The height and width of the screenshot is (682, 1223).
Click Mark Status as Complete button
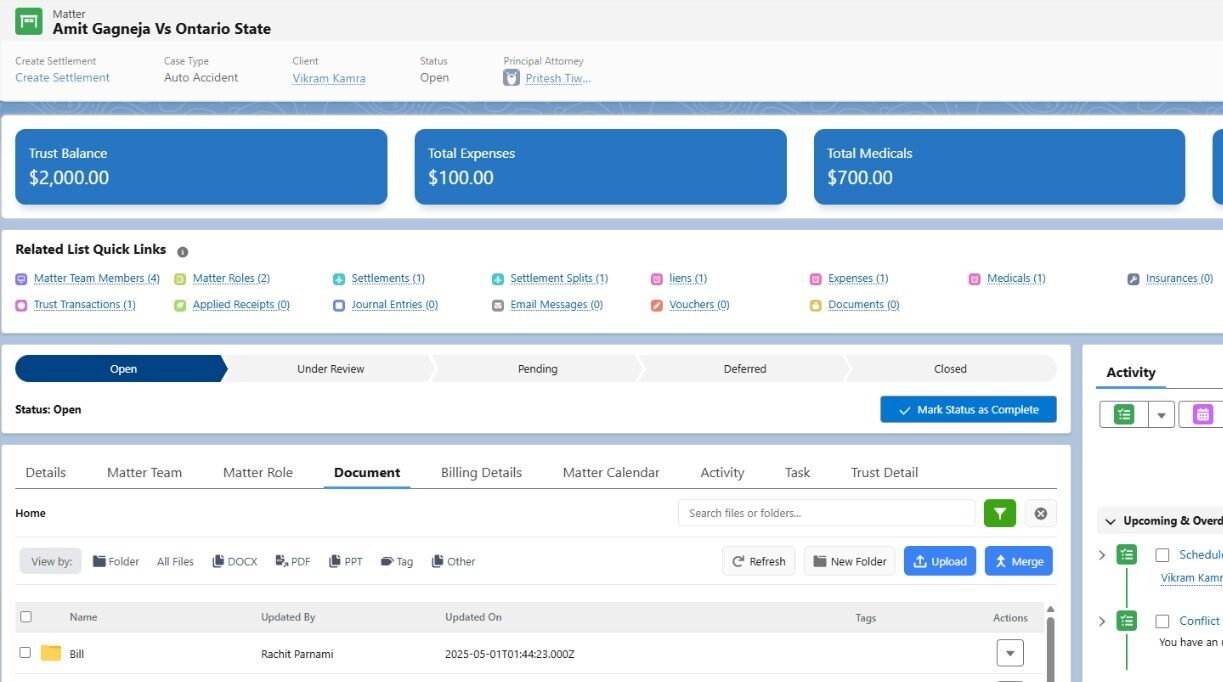pos(968,410)
